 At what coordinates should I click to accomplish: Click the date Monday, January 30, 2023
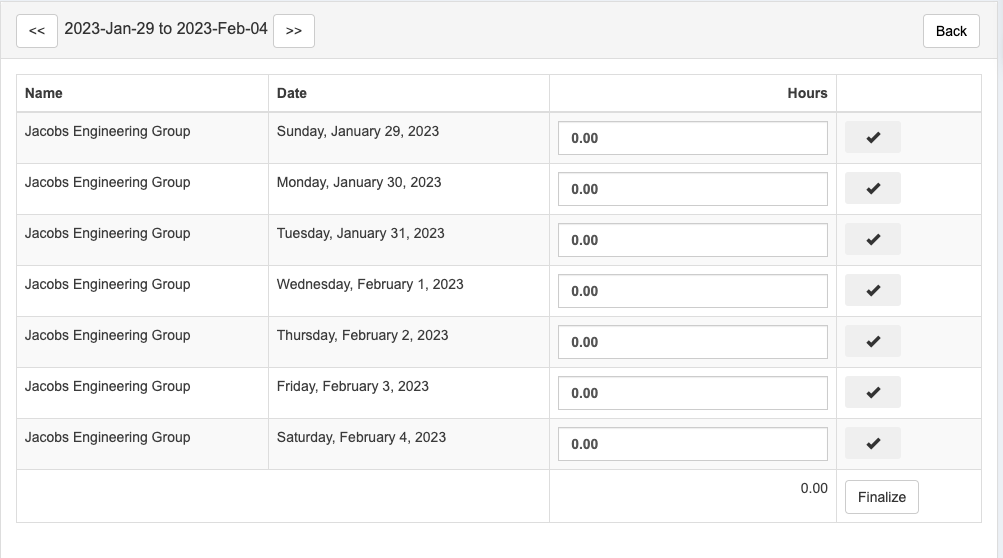(359, 182)
